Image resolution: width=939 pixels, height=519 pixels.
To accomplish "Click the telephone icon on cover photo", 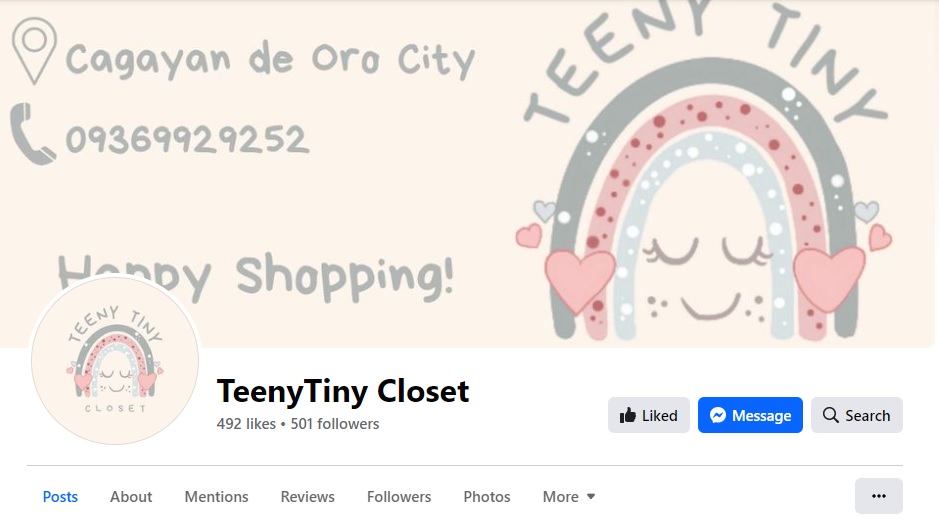I will [32, 133].
